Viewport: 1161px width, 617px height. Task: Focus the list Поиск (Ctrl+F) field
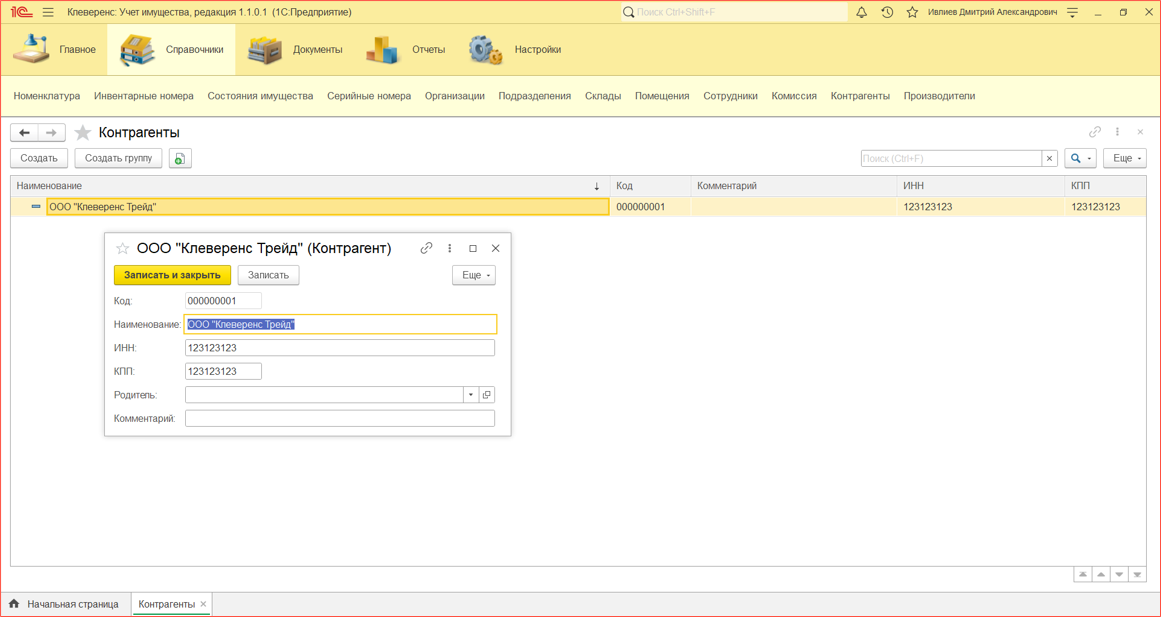(951, 159)
